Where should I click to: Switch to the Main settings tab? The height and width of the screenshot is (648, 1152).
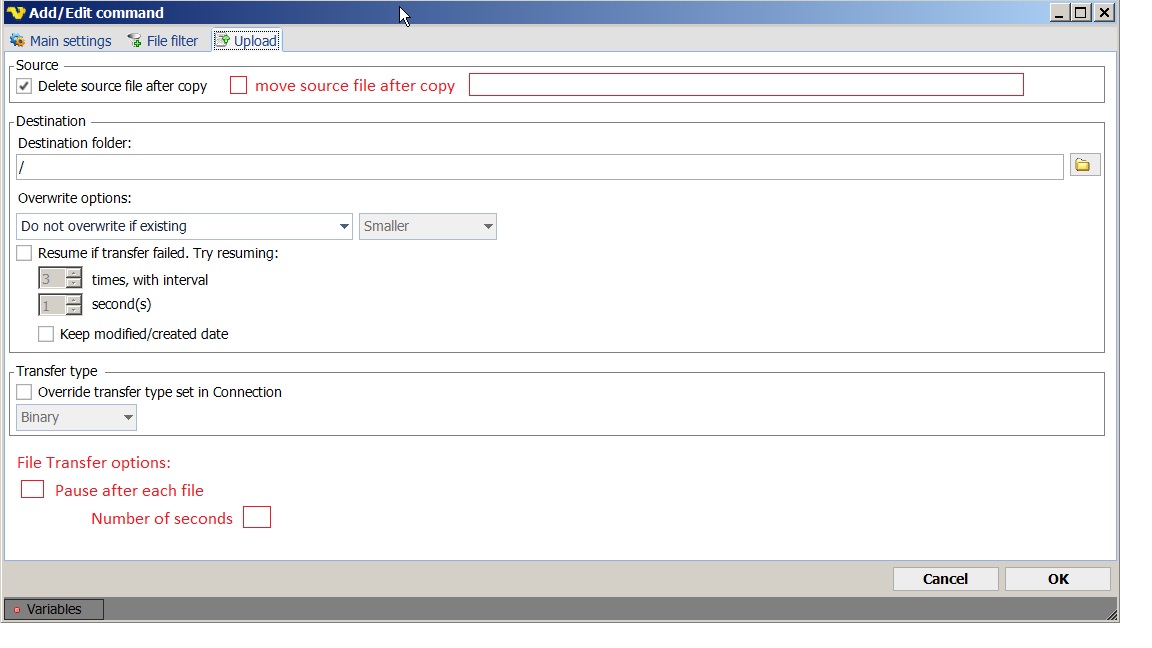click(70, 41)
